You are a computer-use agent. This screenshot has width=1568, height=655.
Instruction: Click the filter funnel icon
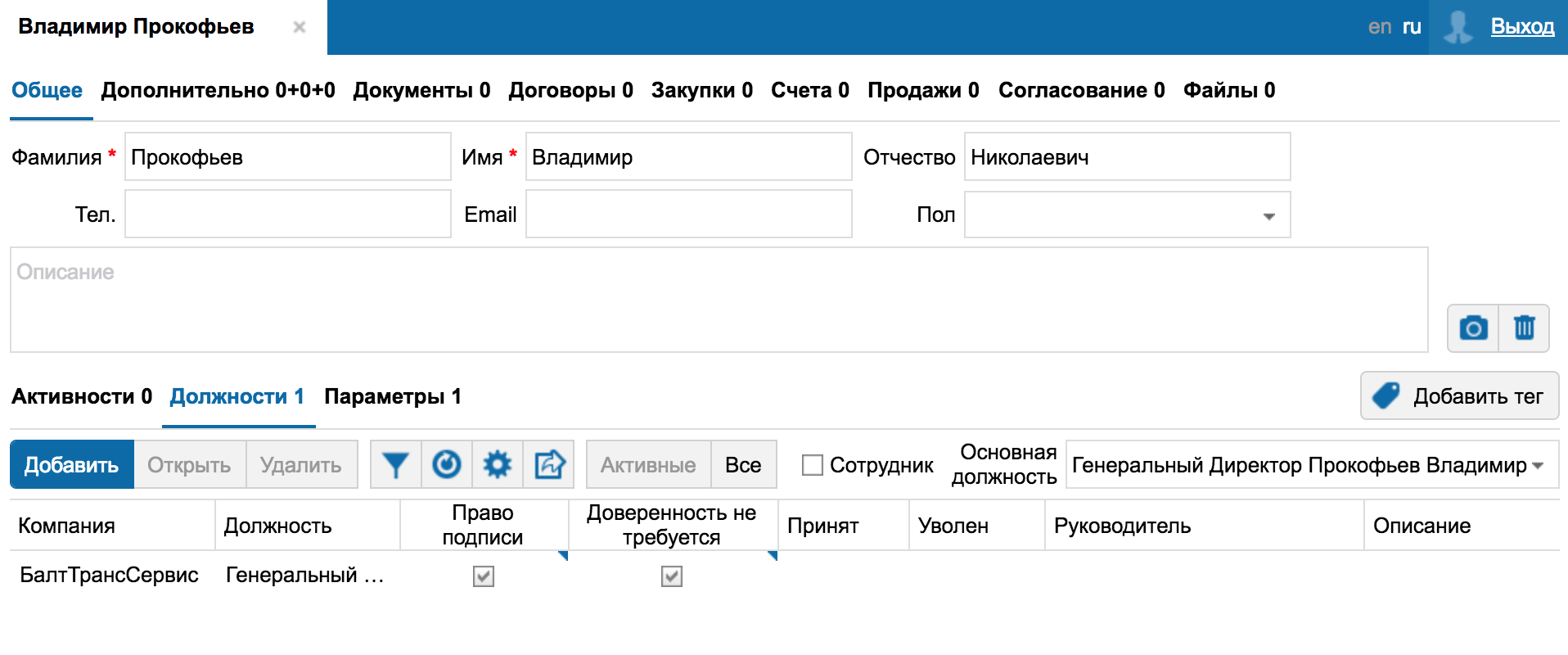point(396,465)
